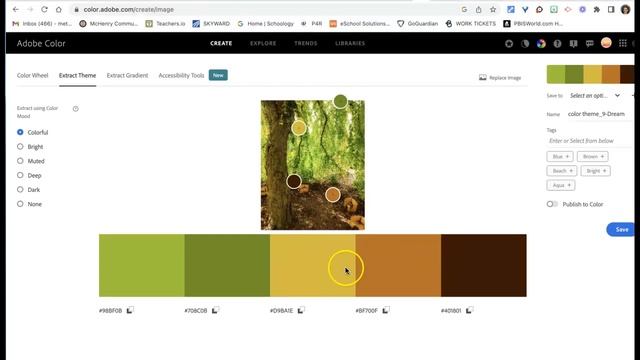Copy the hex code #9BBF0B
Viewport: 640px width, 360px height.
[130, 310]
